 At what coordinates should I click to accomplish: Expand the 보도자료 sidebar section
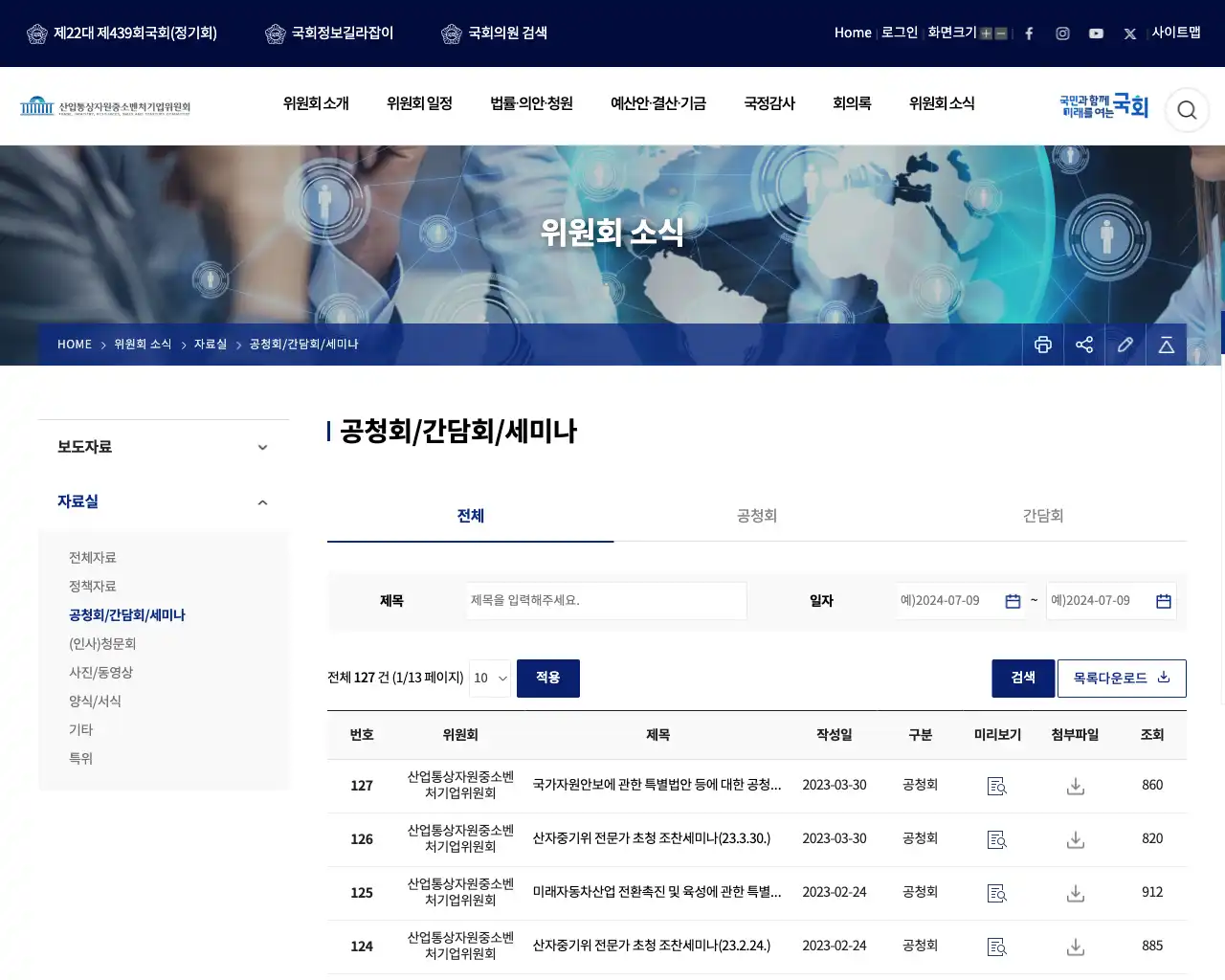pyautogui.click(x=164, y=447)
